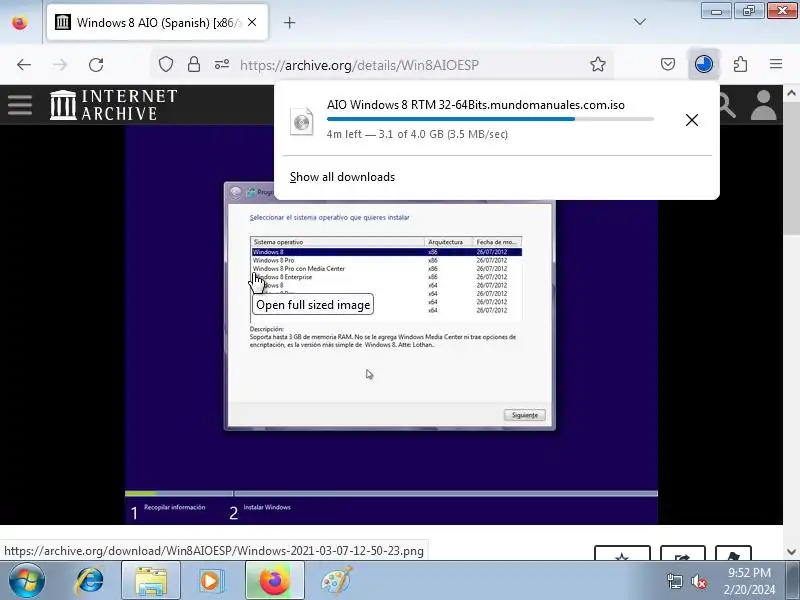Click the vertical scrollbar thumb
The height and width of the screenshot is (600, 800).
[x=791, y=168]
